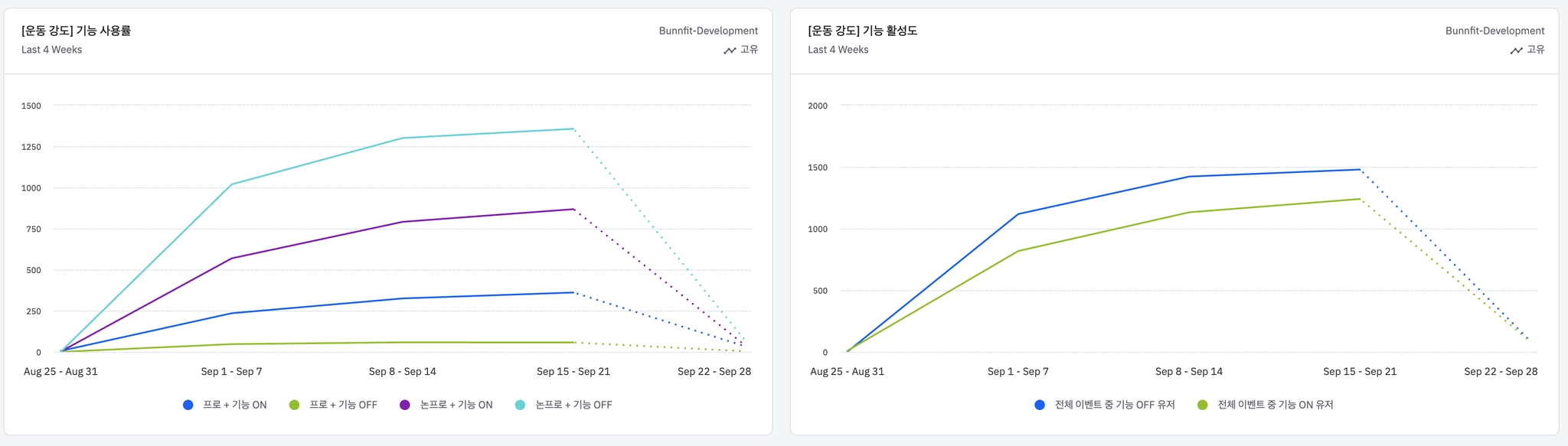Click the teal line peak at Sep 15 - Sep 21
Viewport: 1568px width, 446px height.
click(x=573, y=129)
